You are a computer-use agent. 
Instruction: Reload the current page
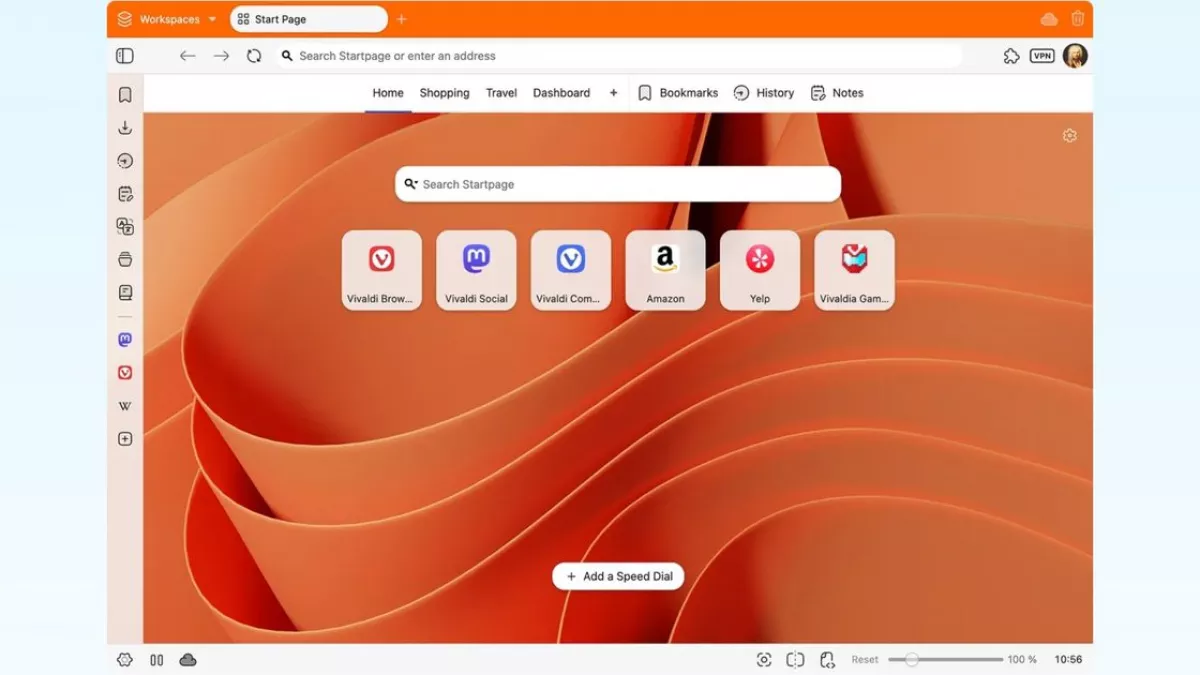pyautogui.click(x=254, y=56)
